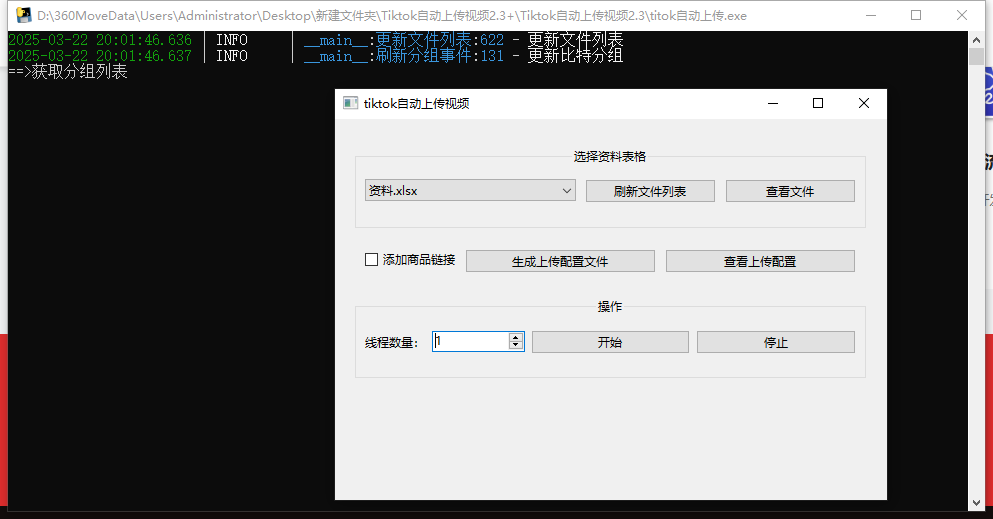Maximize the tiktok自动上传视频 dialog
Screen dimensions: 993x519
click(818, 103)
